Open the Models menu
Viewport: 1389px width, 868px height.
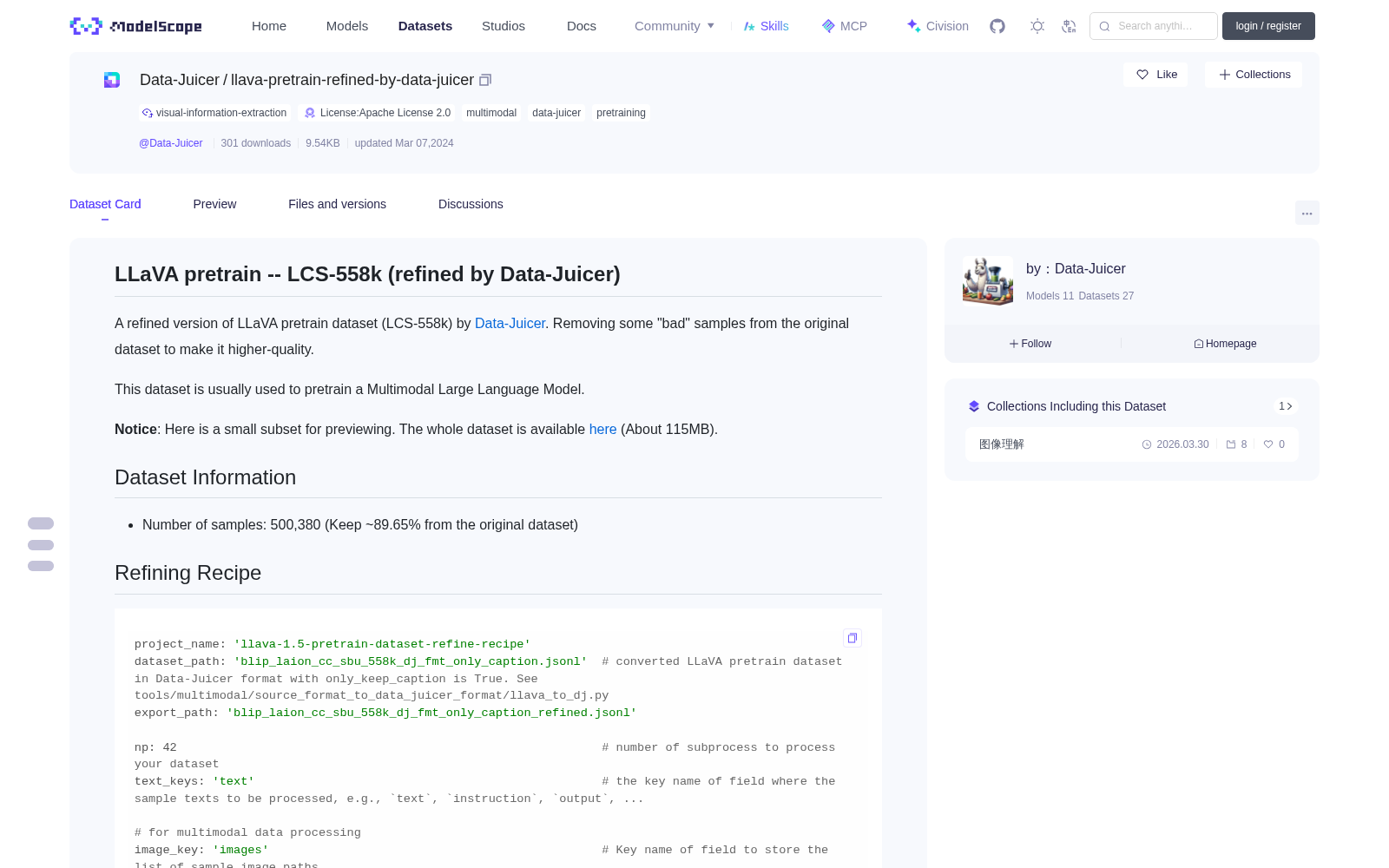[347, 26]
